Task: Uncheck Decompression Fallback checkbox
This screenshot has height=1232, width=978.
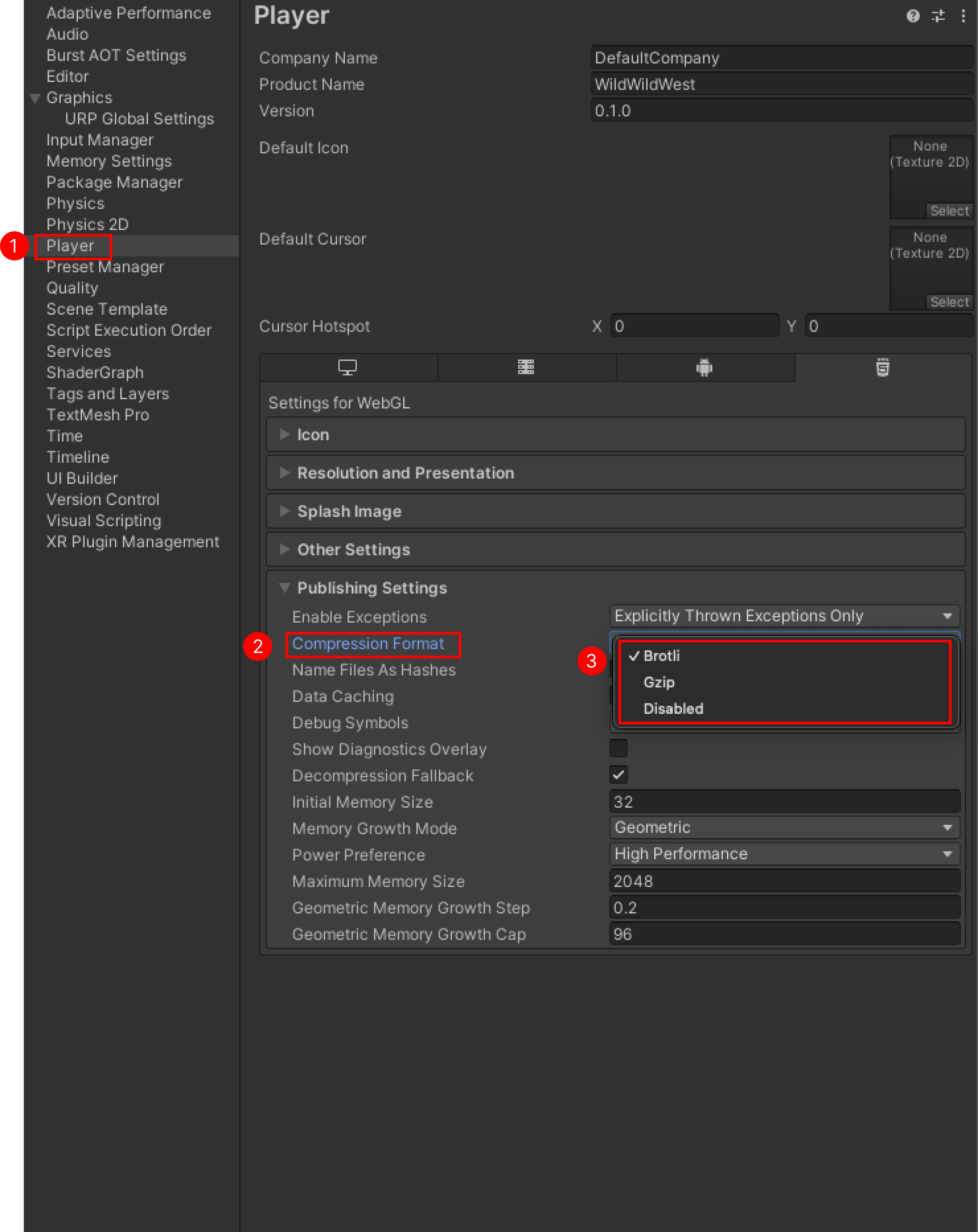Action: (618, 775)
